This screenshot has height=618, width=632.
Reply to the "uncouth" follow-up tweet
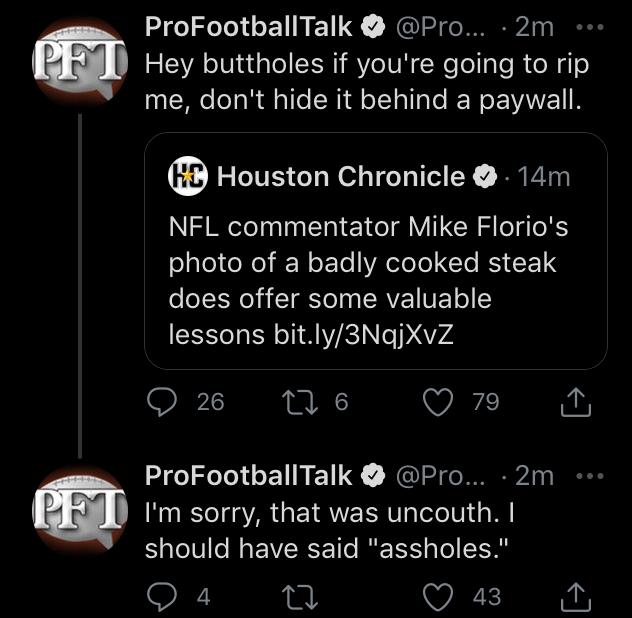point(162,597)
